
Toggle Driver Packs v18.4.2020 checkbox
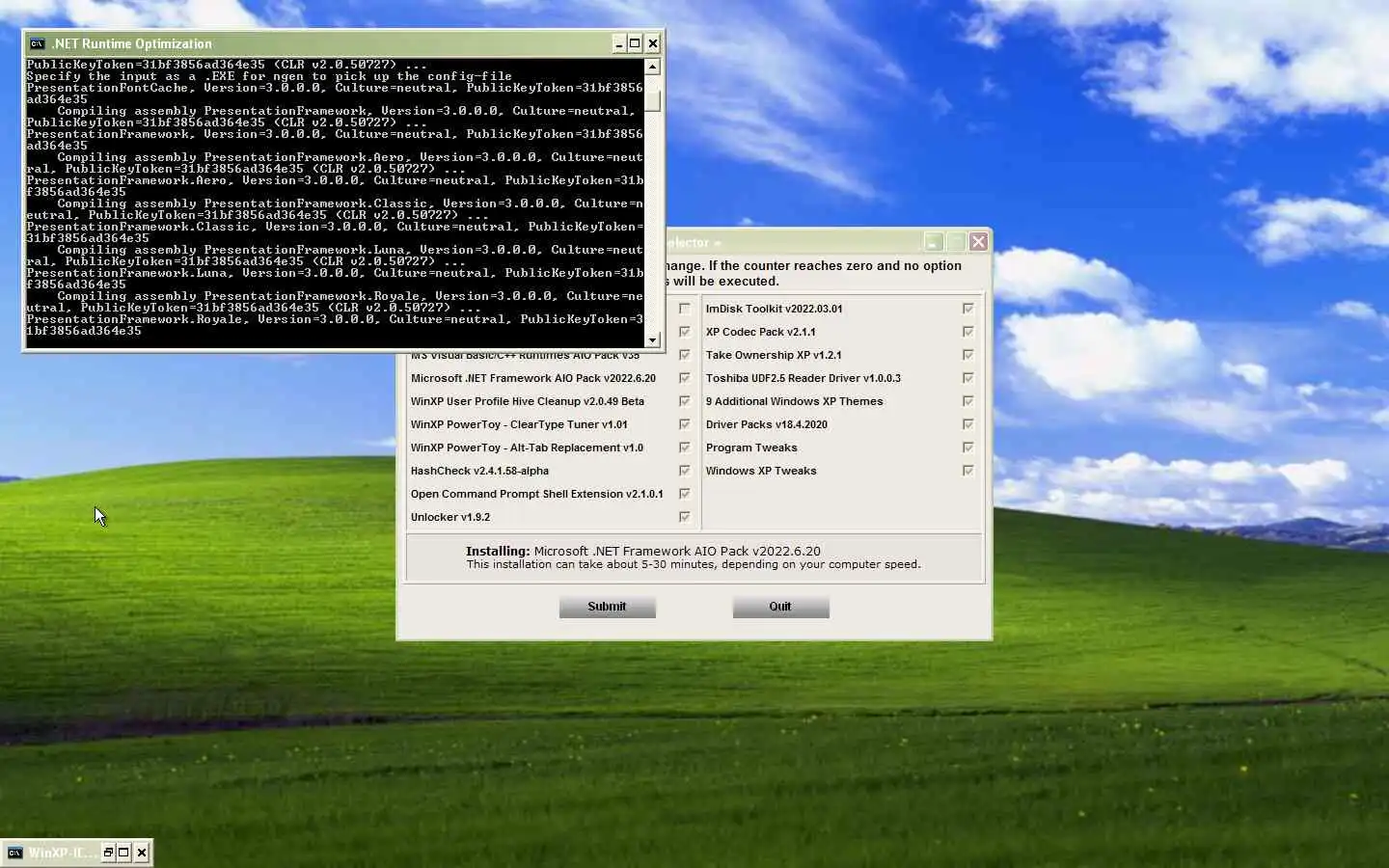(967, 424)
